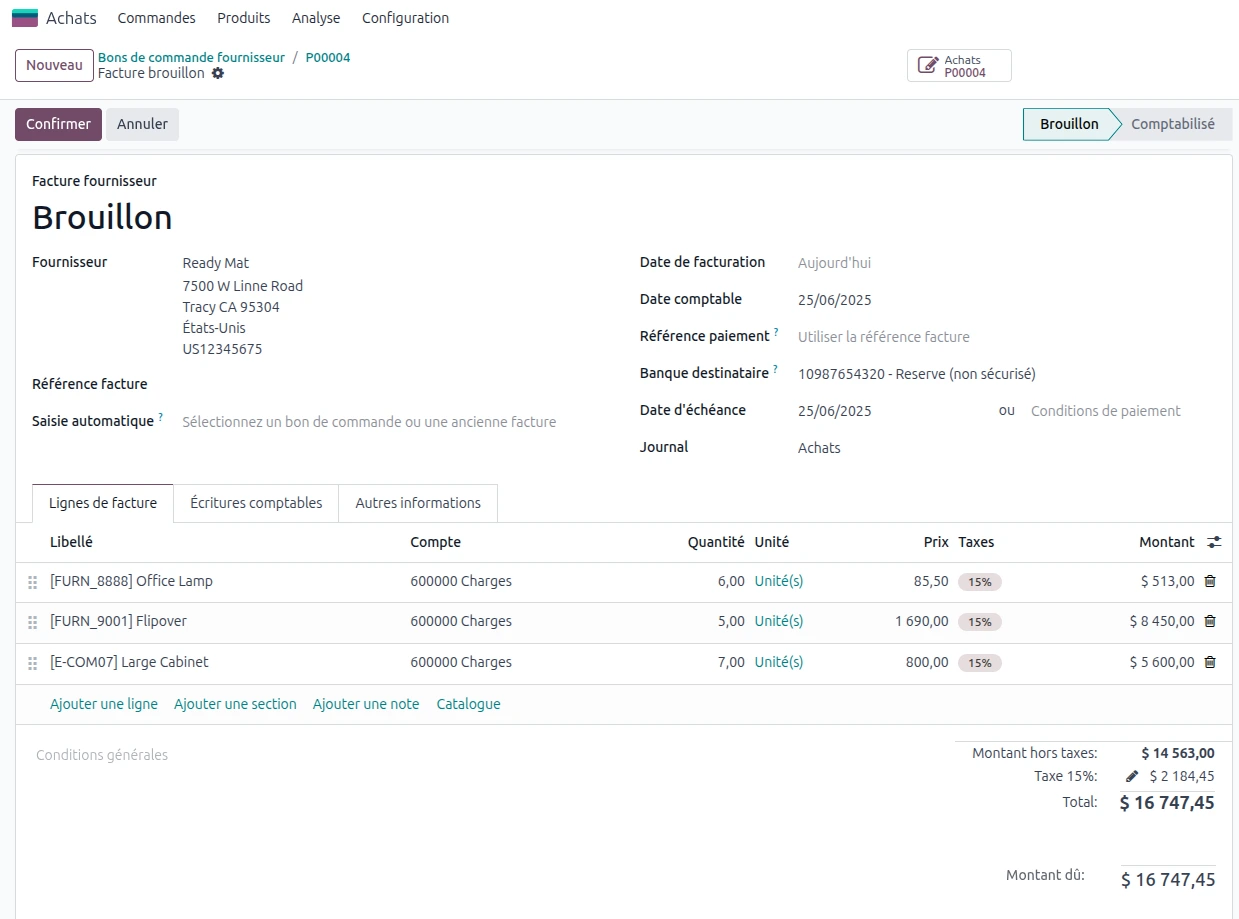Image resolution: width=1239 pixels, height=919 pixels.
Task: Click Ajouter une section
Action: 235,704
